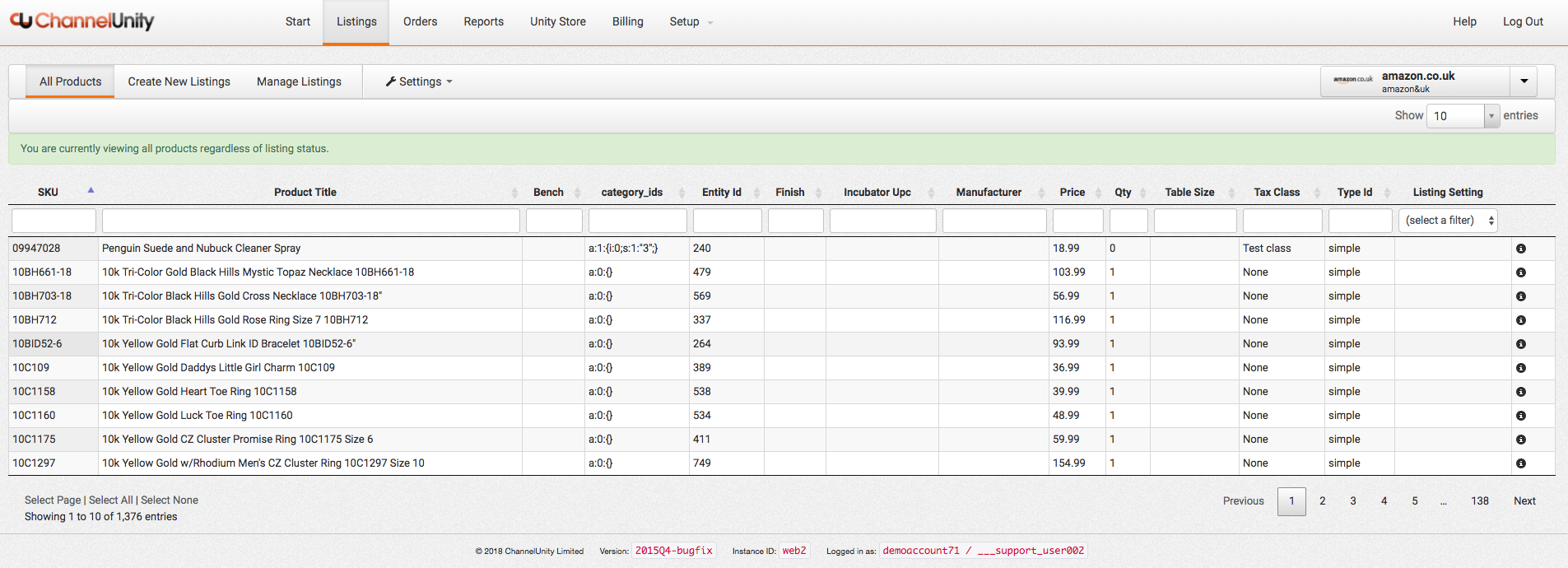Jump to page 138

1479,500
